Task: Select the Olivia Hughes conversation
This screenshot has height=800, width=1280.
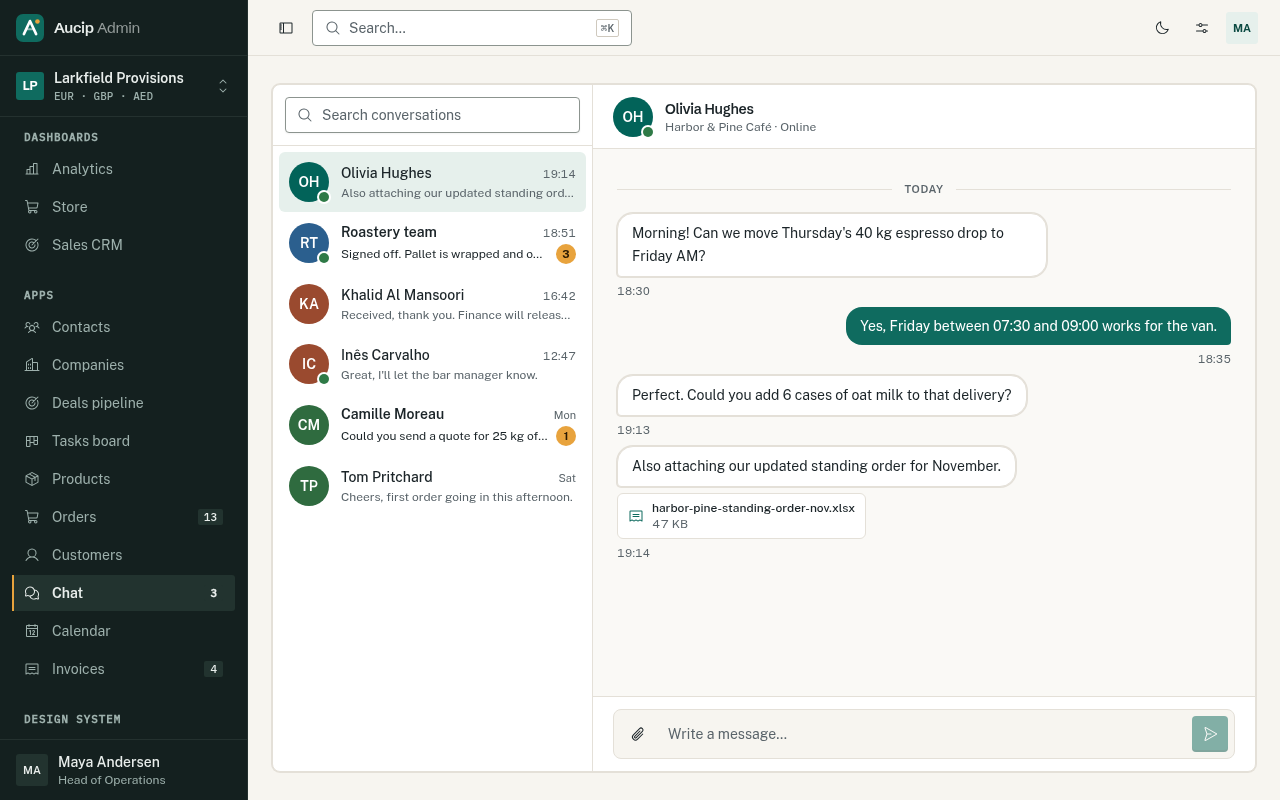Action: pos(432,182)
